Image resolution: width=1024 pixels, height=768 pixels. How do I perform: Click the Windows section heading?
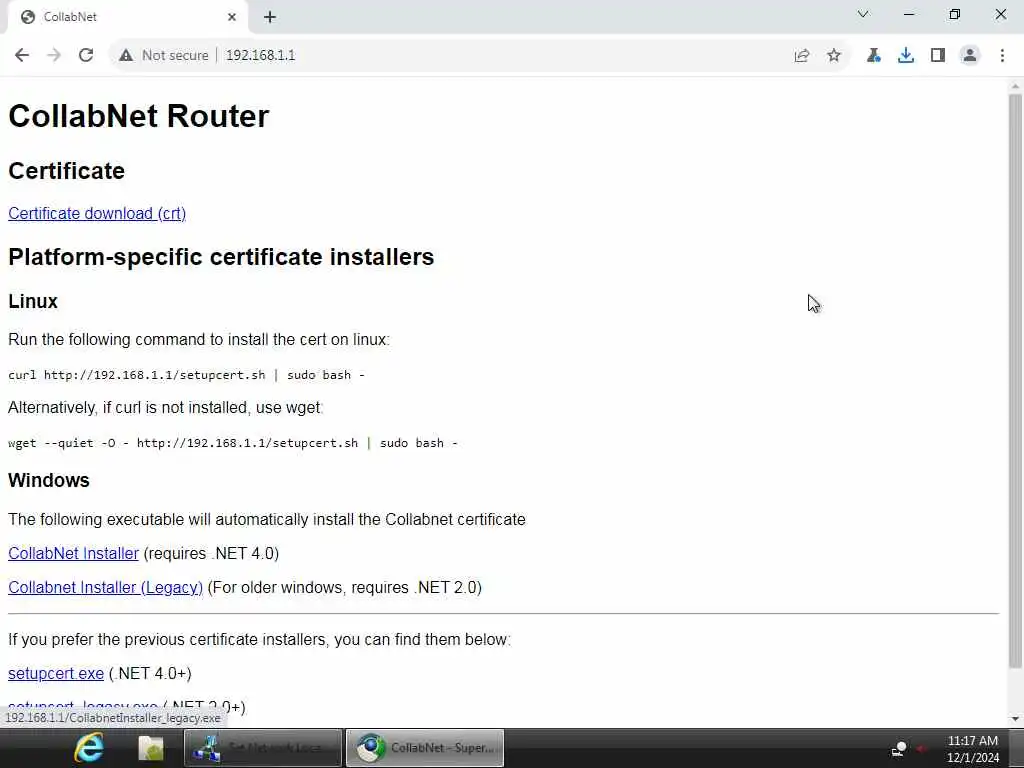48,480
